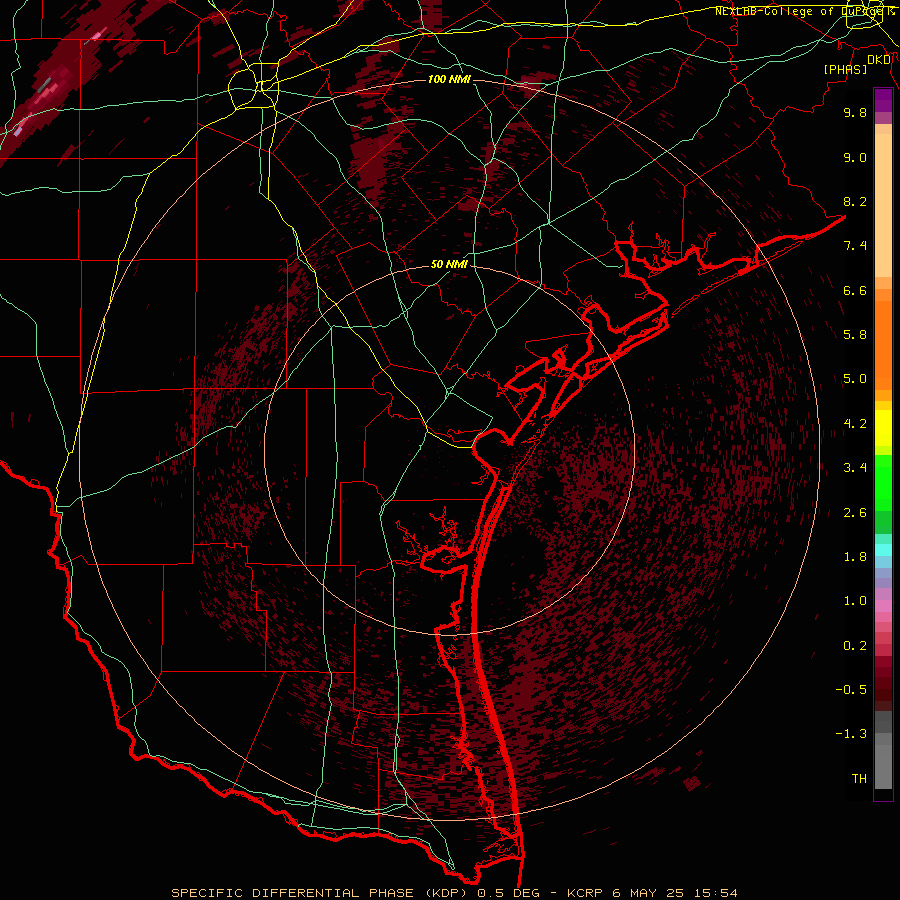Click the 0.2 value on the color scale
Screen dimensions: 900x900
click(x=855, y=646)
